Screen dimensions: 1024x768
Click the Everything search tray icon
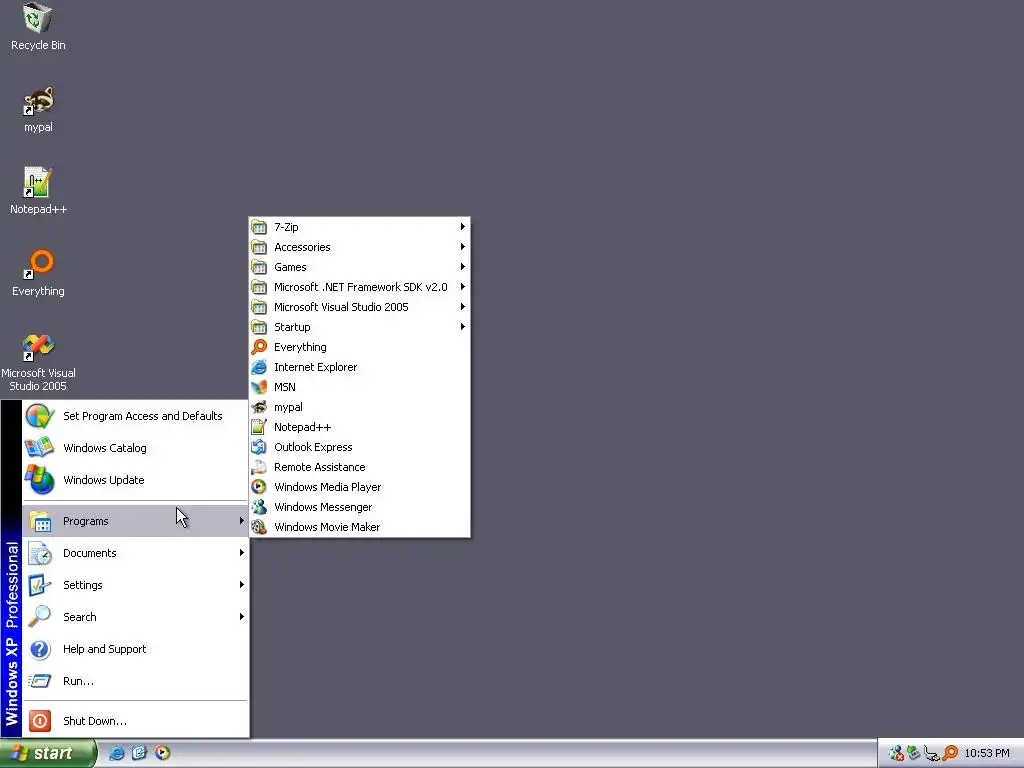pos(950,753)
